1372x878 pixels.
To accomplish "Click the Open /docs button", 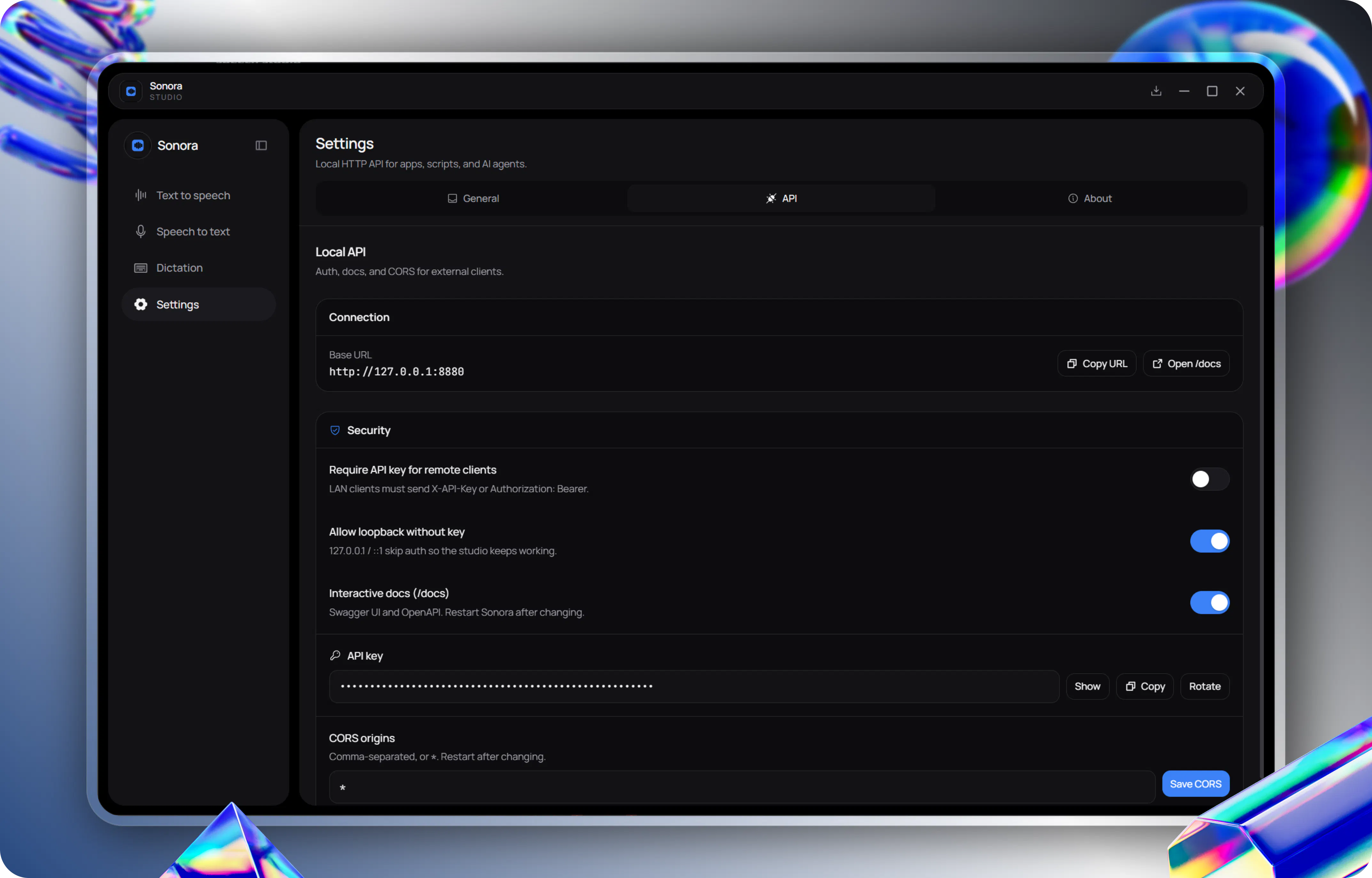I will tap(1187, 364).
